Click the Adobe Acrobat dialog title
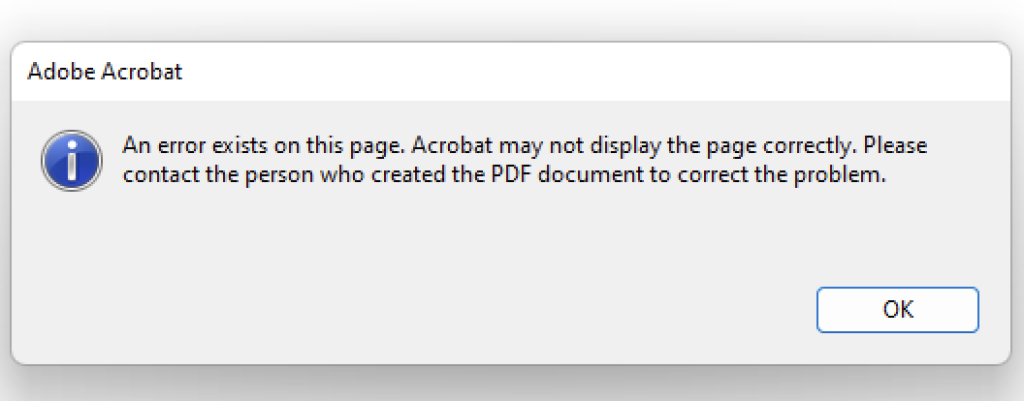Viewport: 1024px width, 401px height. point(104,72)
